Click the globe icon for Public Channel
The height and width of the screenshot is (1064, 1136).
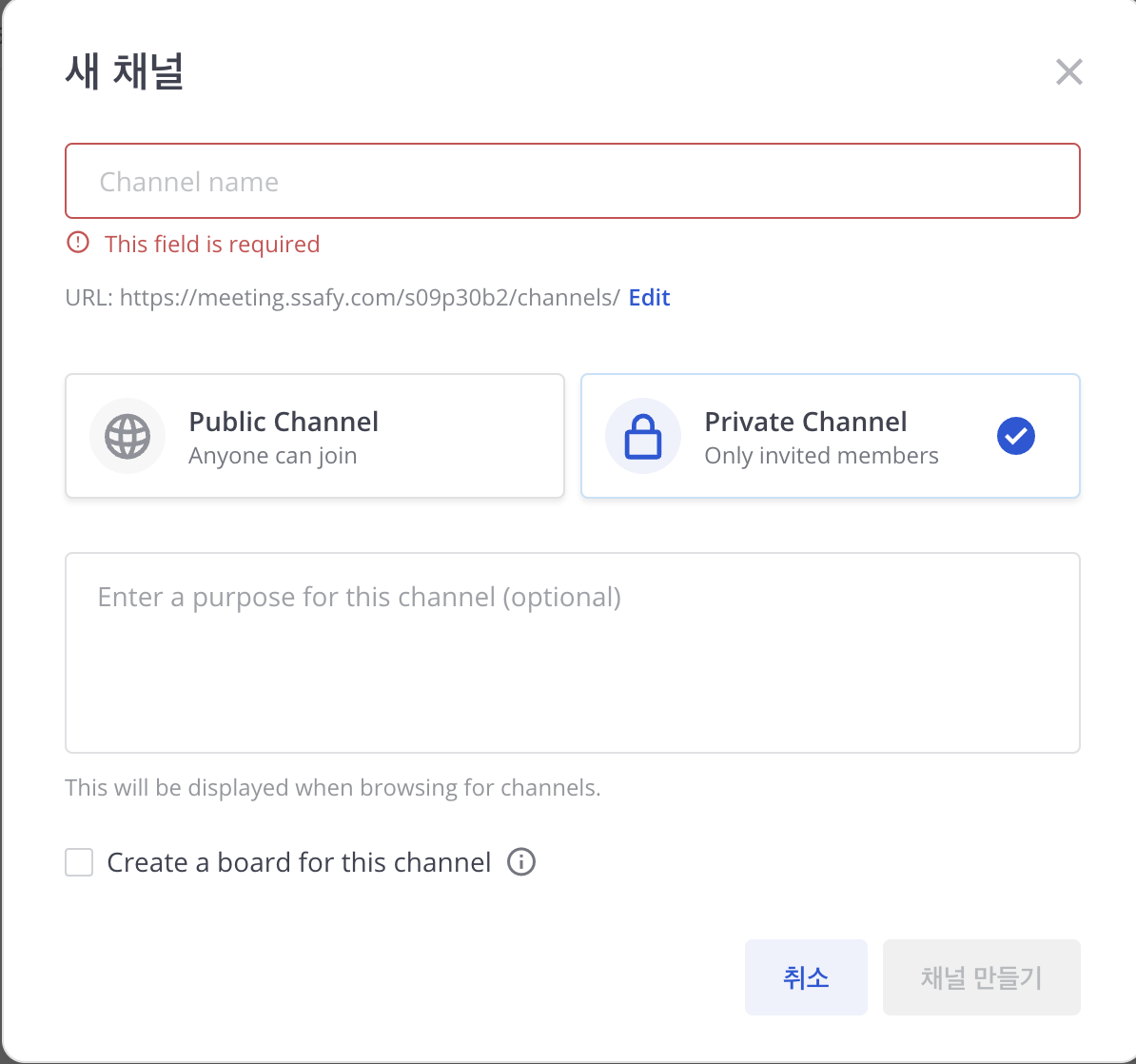point(127,436)
